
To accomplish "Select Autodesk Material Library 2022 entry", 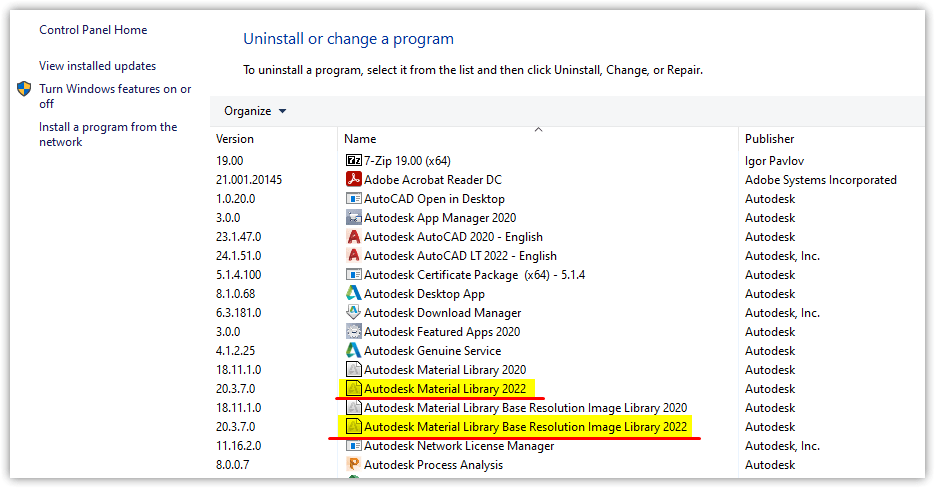I will click(x=445, y=389).
